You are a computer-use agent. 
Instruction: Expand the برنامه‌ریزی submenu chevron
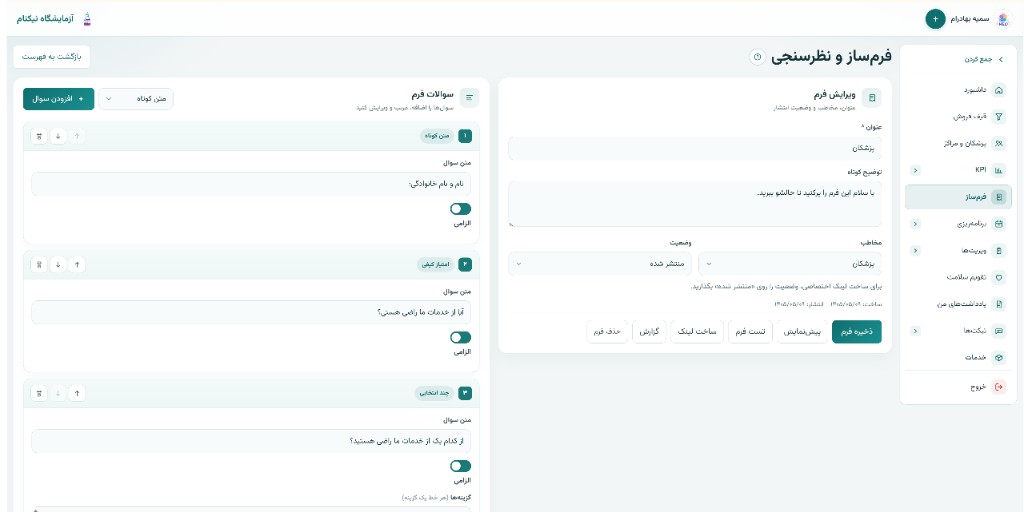(x=915, y=224)
